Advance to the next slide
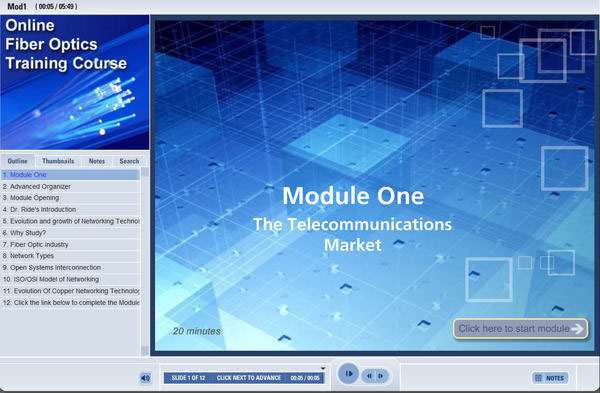This screenshot has width=600, height=393. (x=381, y=376)
